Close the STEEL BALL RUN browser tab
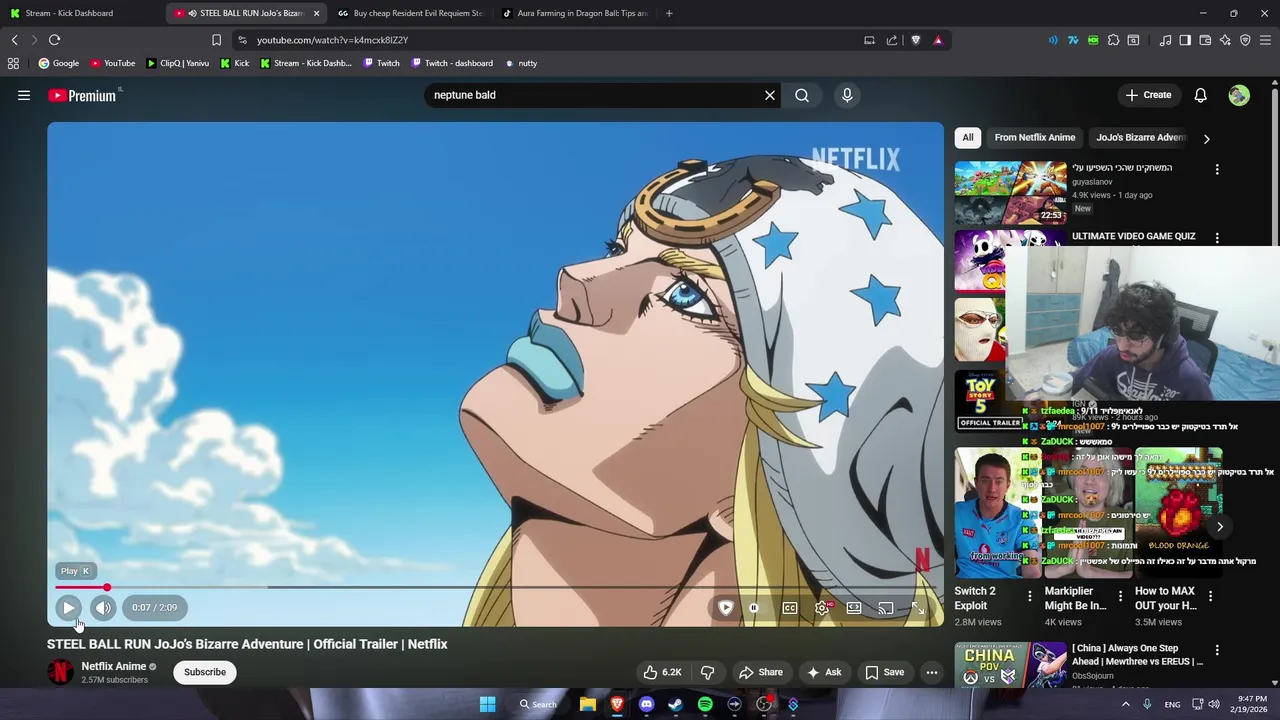Image resolution: width=1280 pixels, height=720 pixels. 316,13
